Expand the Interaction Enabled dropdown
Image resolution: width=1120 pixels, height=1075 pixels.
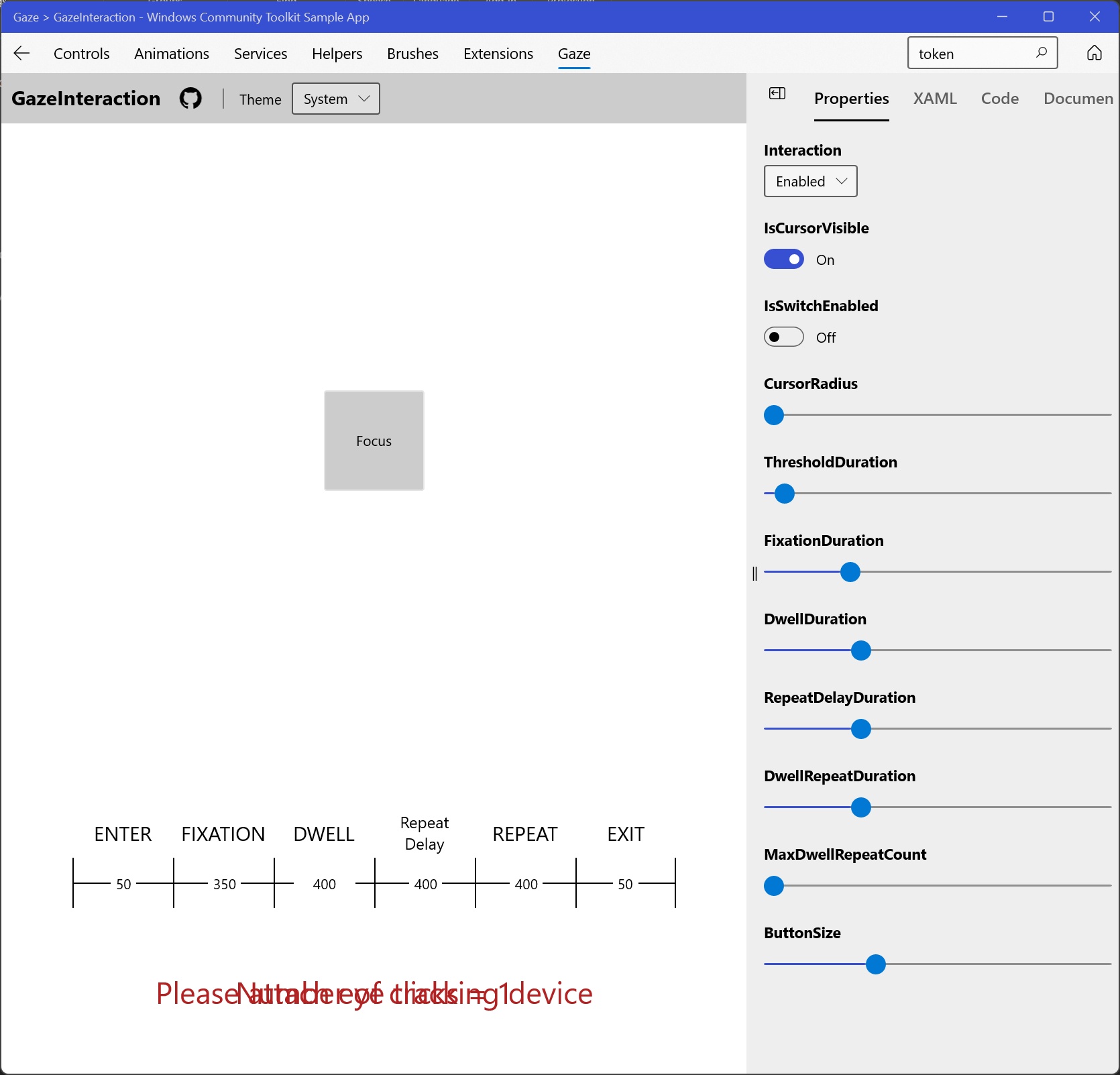click(x=810, y=181)
